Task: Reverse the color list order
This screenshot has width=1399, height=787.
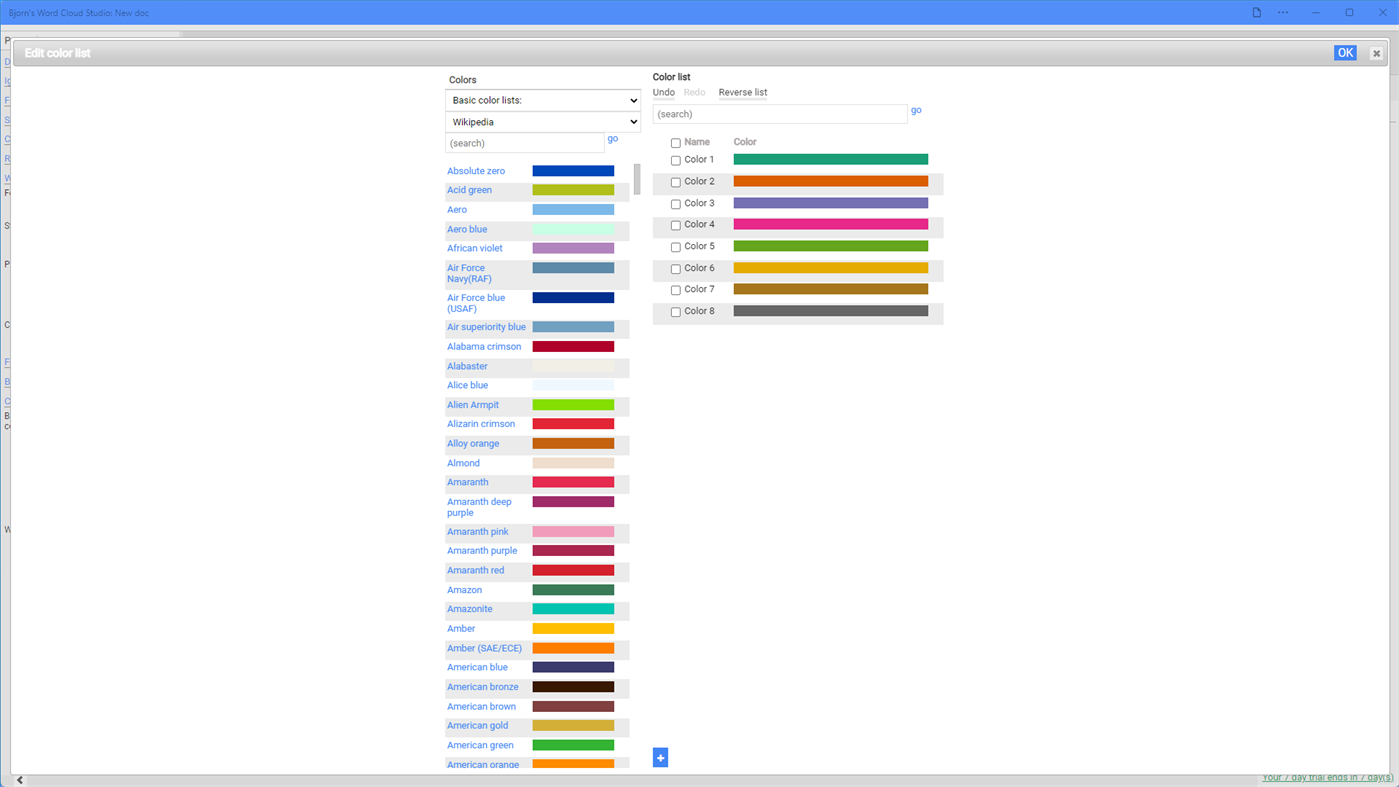Action: [742, 92]
